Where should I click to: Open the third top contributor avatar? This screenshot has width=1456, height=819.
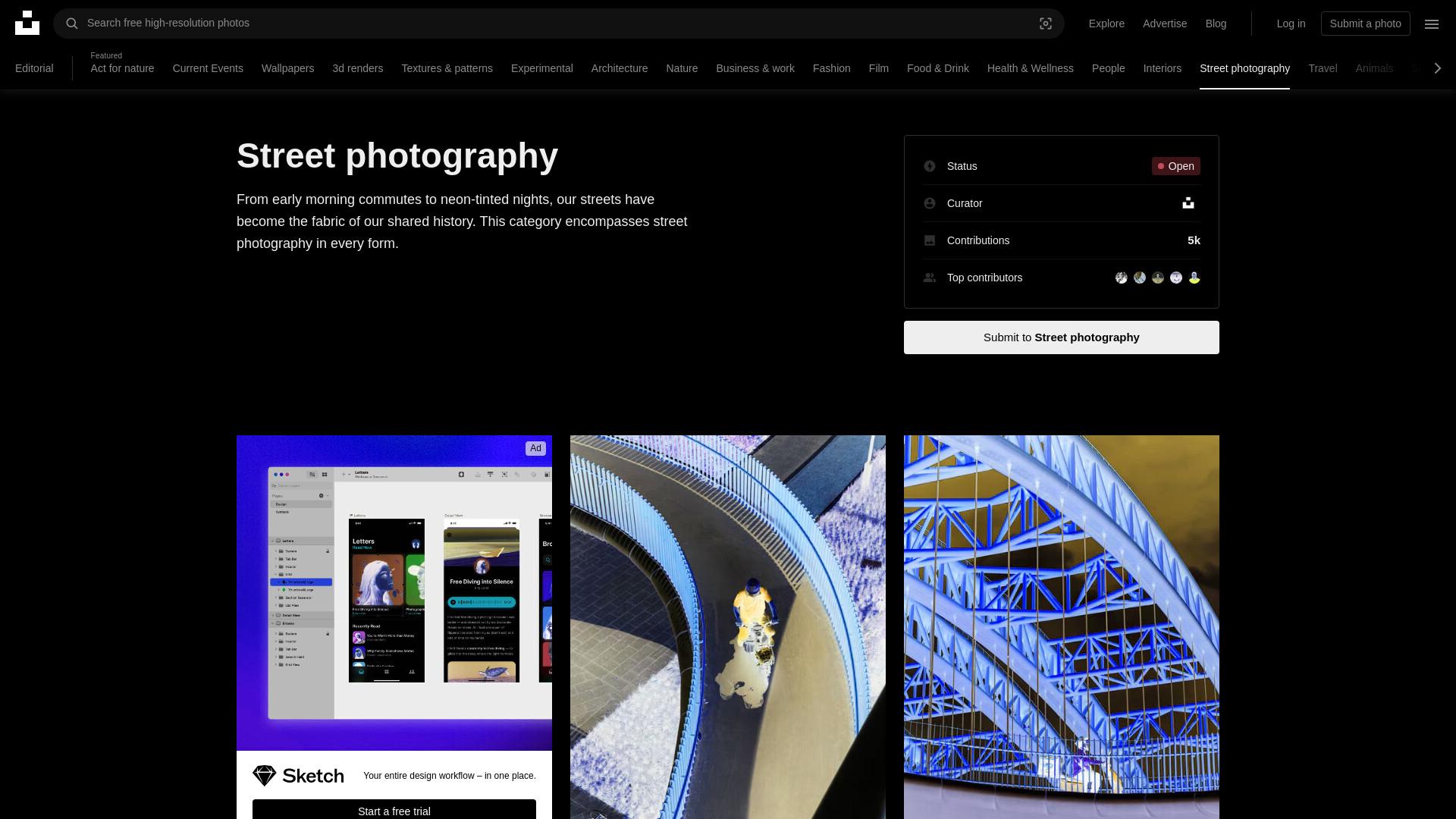tap(1158, 278)
